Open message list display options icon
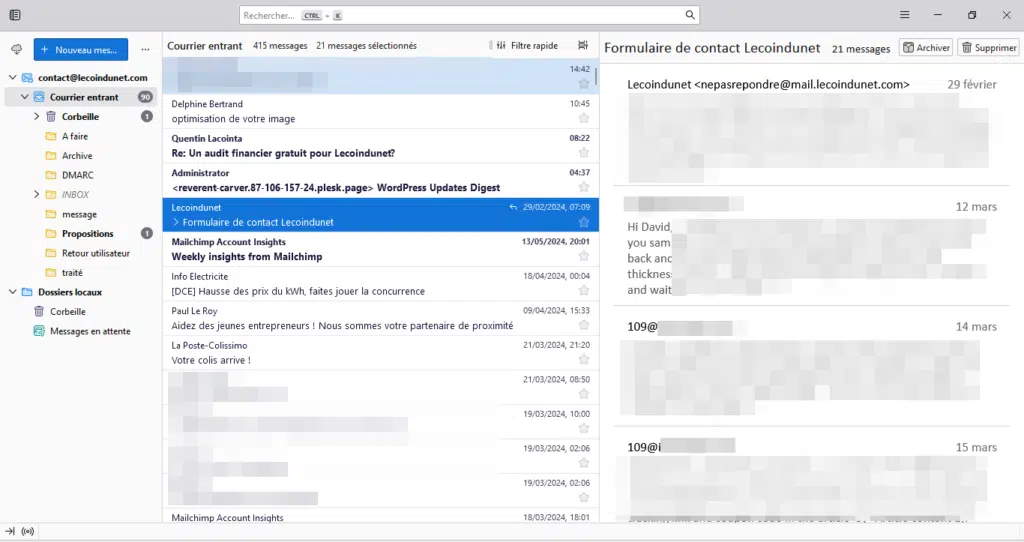Viewport: 1024px width, 542px height. pos(583,45)
